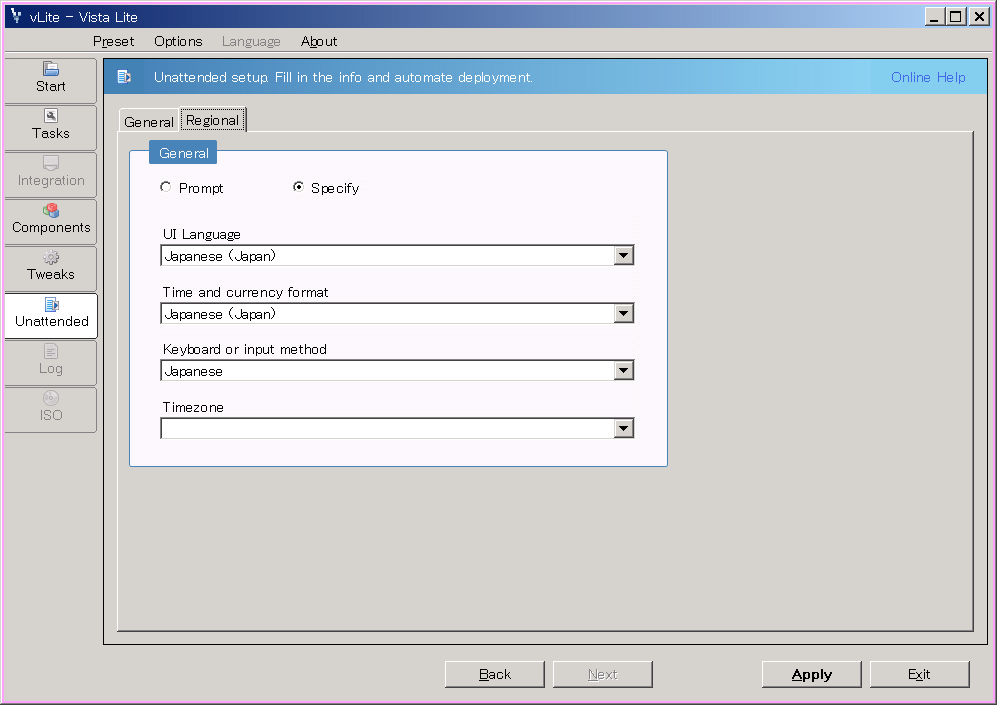This screenshot has width=997, height=705.
Task: Switch to the General tab
Action: (x=149, y=122)
